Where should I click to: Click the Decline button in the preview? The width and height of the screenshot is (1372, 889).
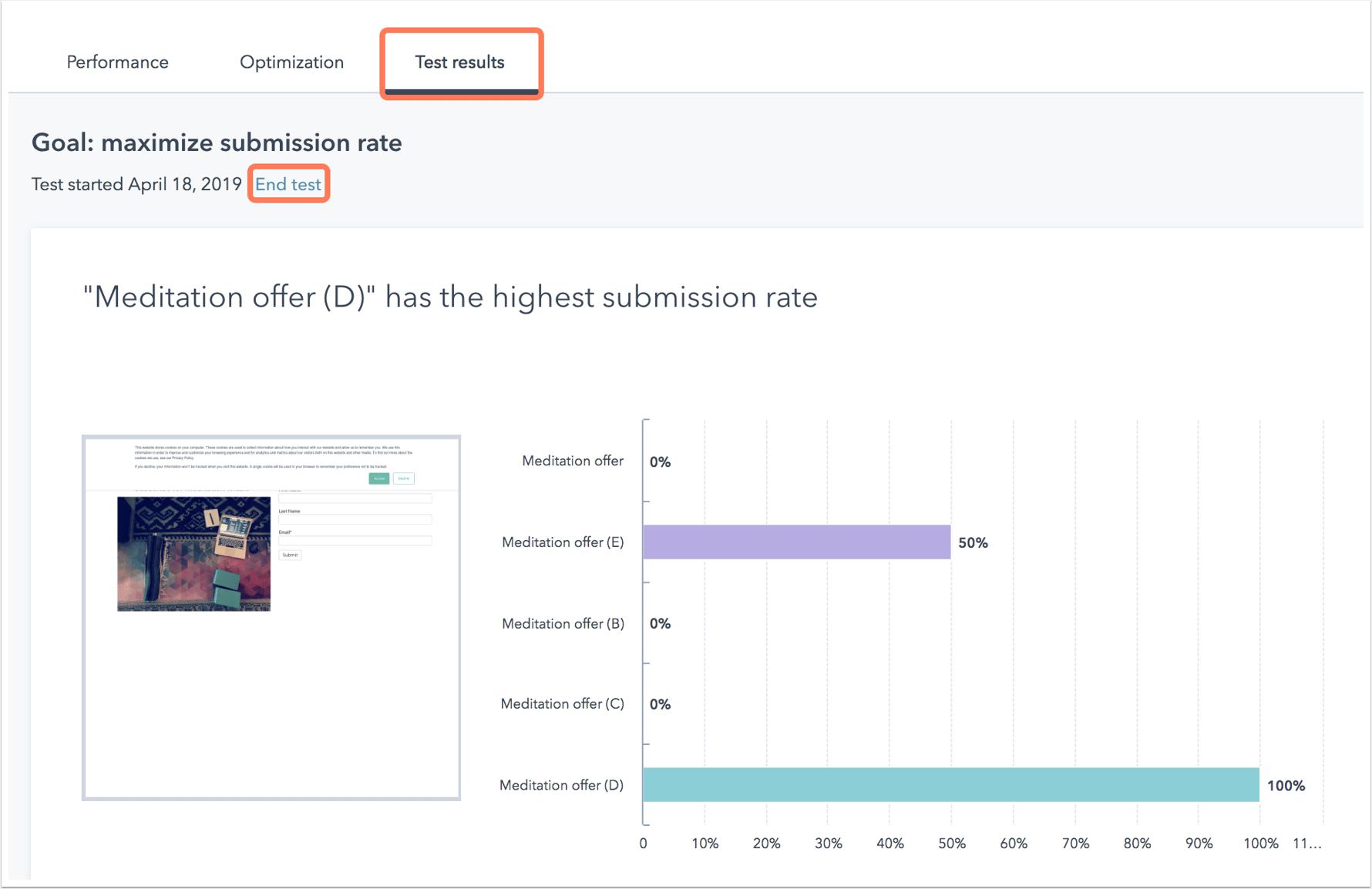coord(404,478)
